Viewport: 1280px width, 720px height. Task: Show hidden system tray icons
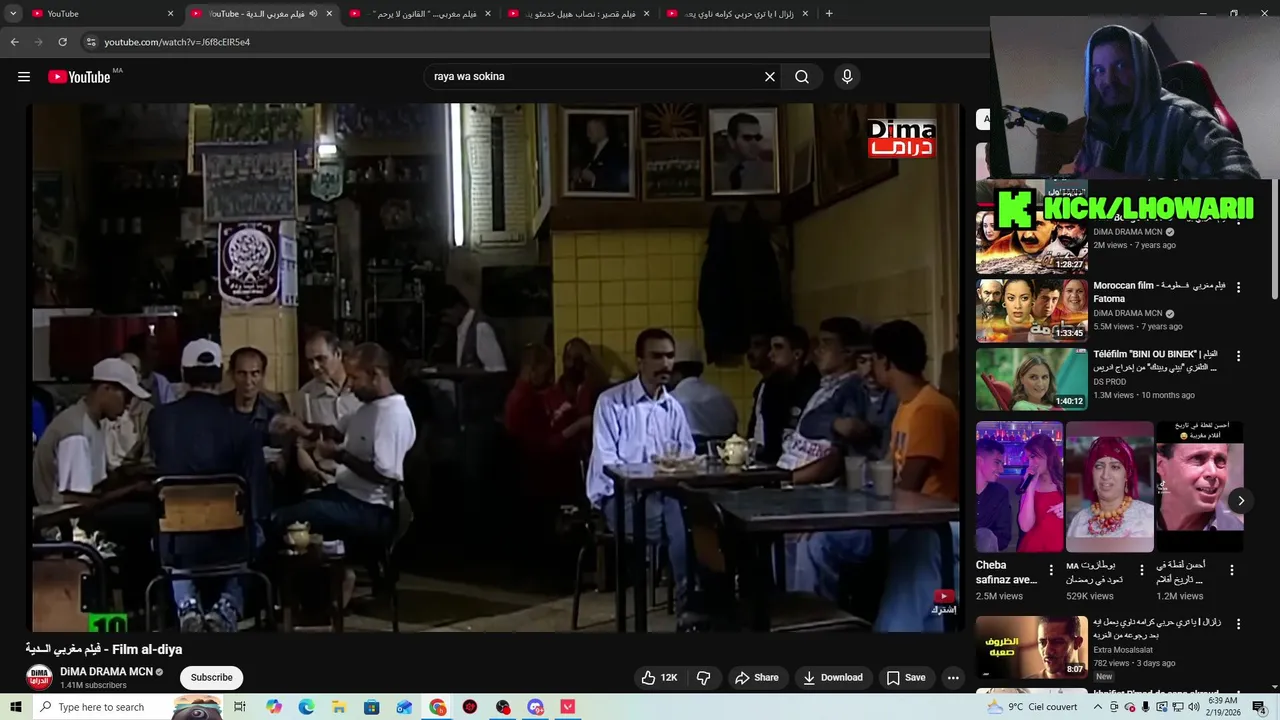point(1097,707)
